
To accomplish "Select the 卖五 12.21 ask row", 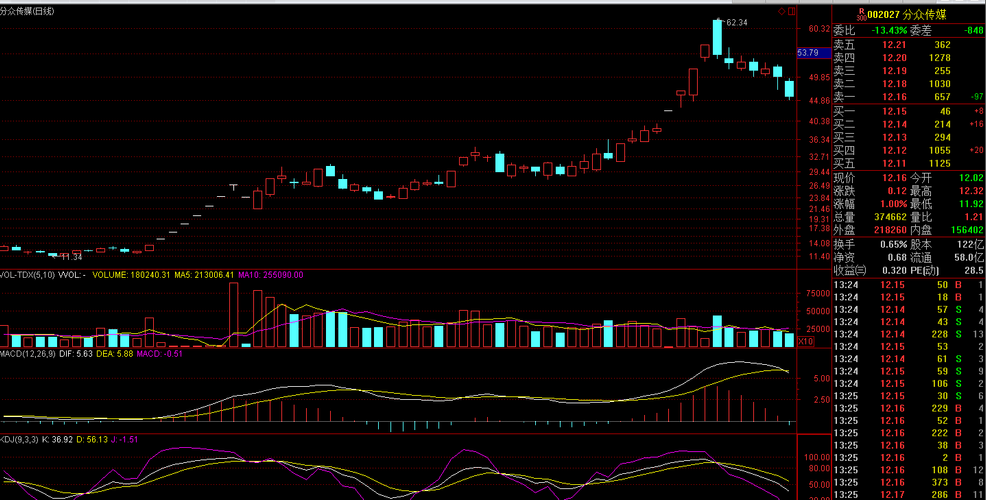I will pos(908,45).
